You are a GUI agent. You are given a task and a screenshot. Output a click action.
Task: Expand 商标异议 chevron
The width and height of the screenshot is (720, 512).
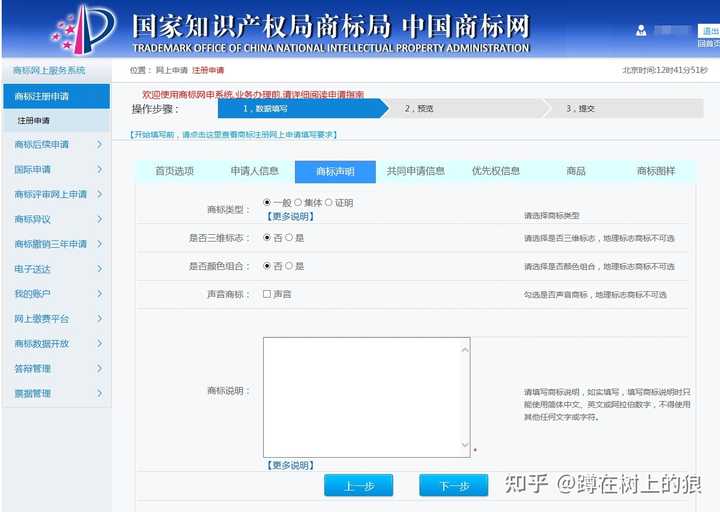100,219
